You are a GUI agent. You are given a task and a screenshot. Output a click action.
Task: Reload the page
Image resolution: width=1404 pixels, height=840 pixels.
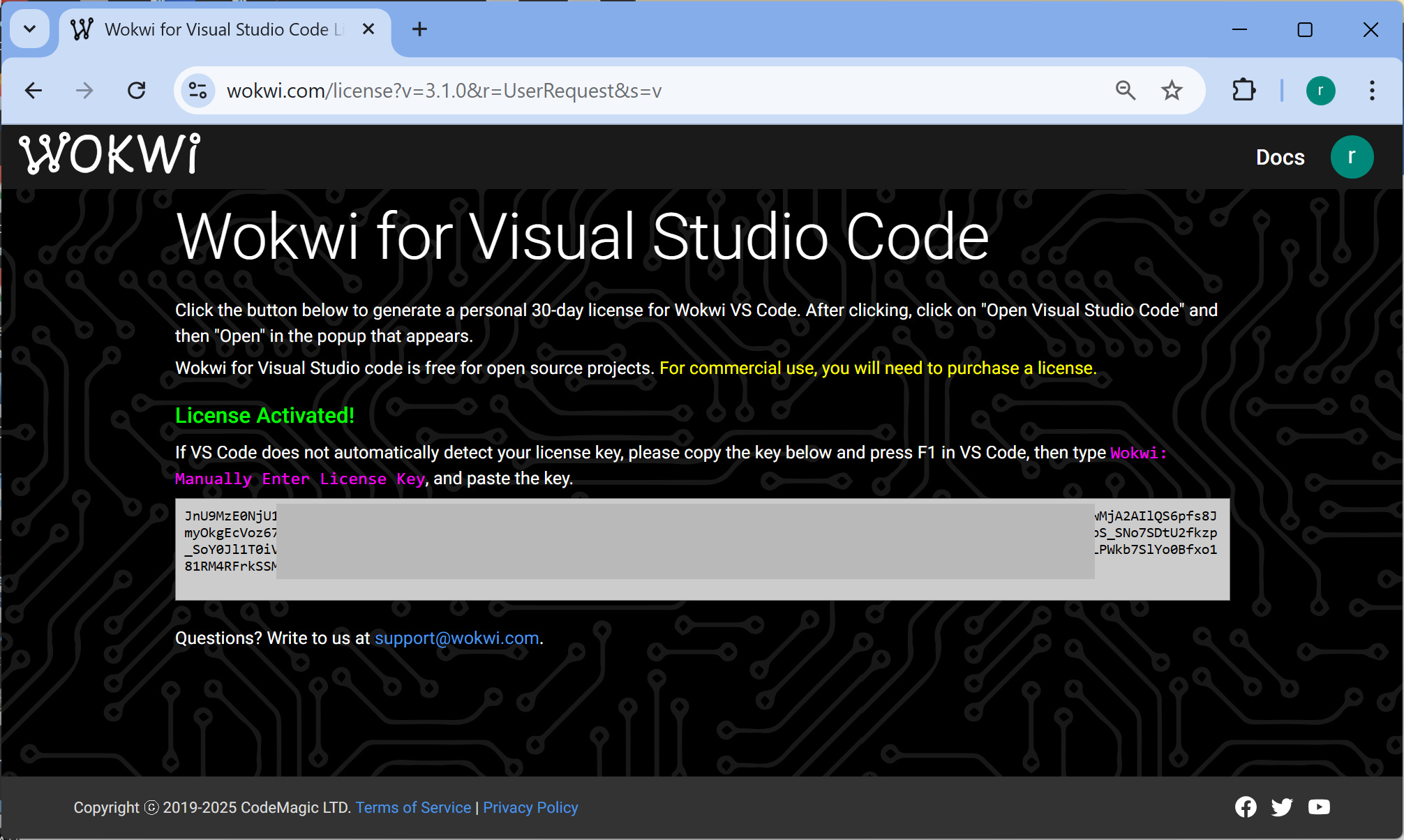137,91
